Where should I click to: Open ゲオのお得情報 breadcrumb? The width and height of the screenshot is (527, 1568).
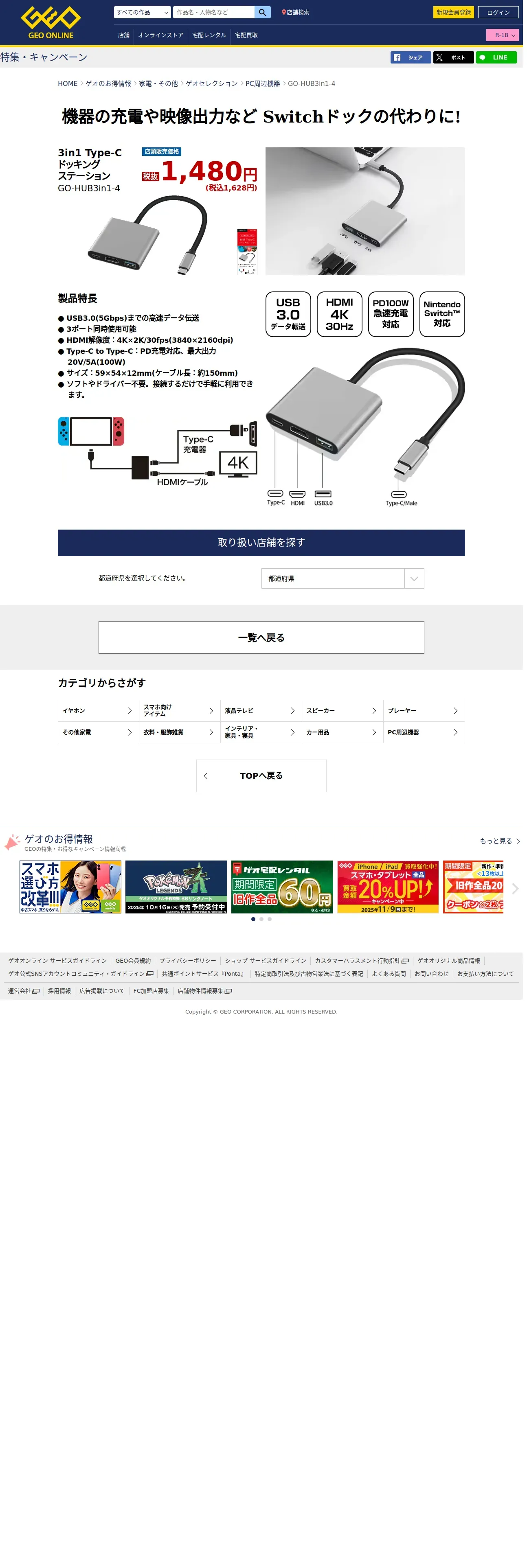pyautogui.click(x=109, y=84)
